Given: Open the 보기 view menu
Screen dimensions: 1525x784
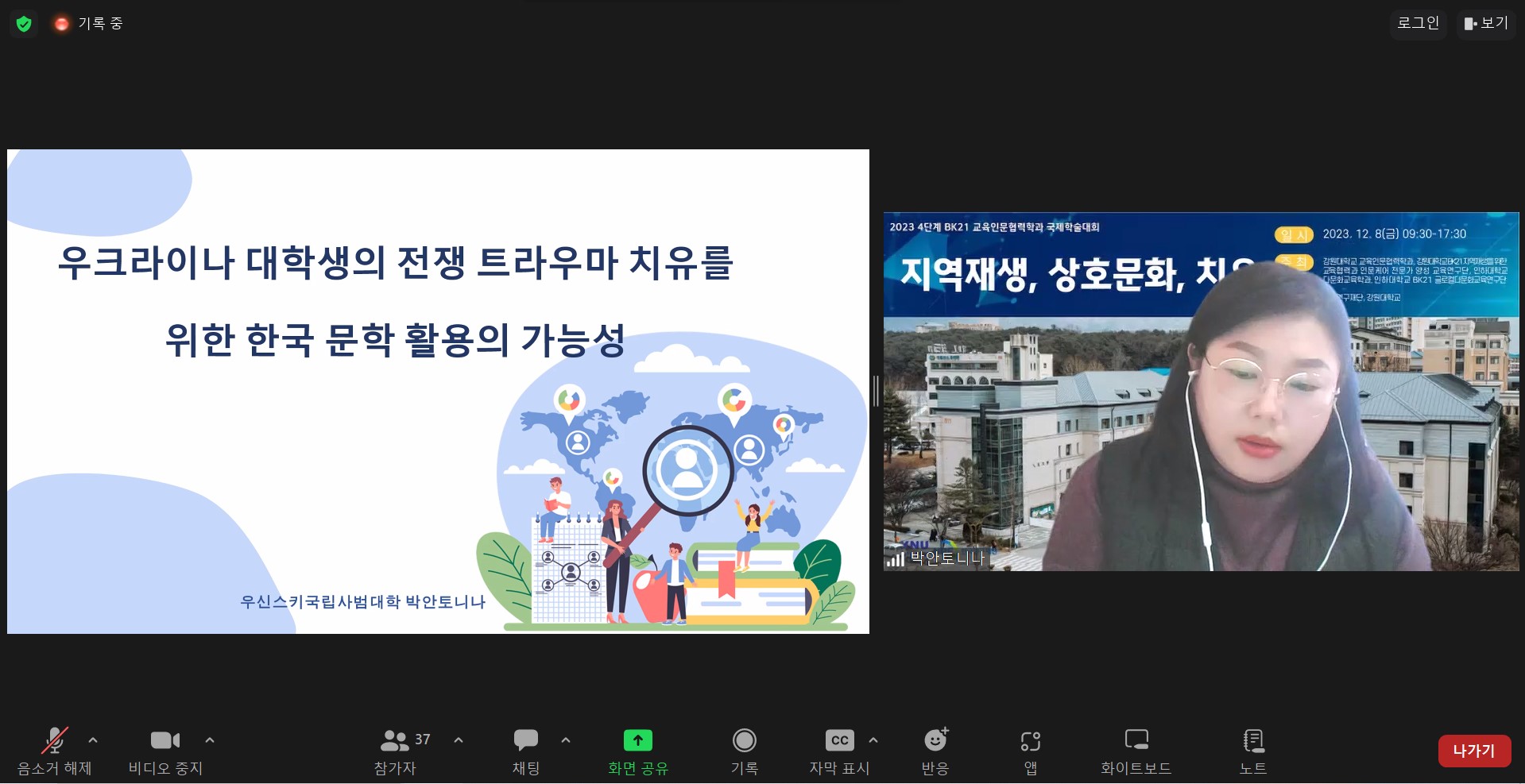Looking at the screenshot, I should point(1486,23).
